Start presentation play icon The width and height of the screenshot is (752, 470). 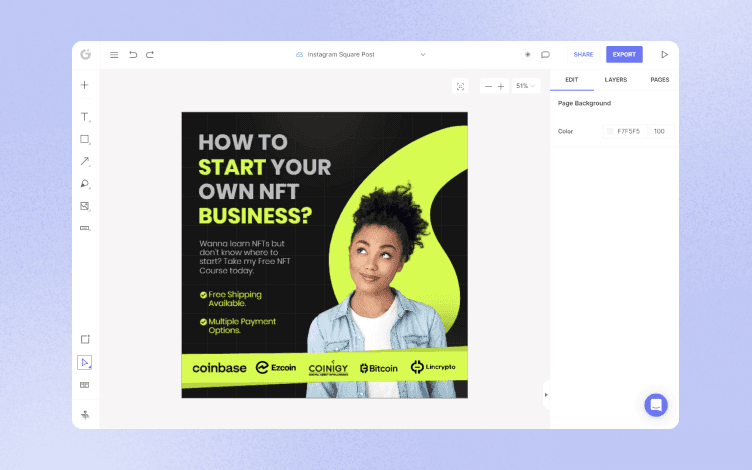tap(664, 55)
